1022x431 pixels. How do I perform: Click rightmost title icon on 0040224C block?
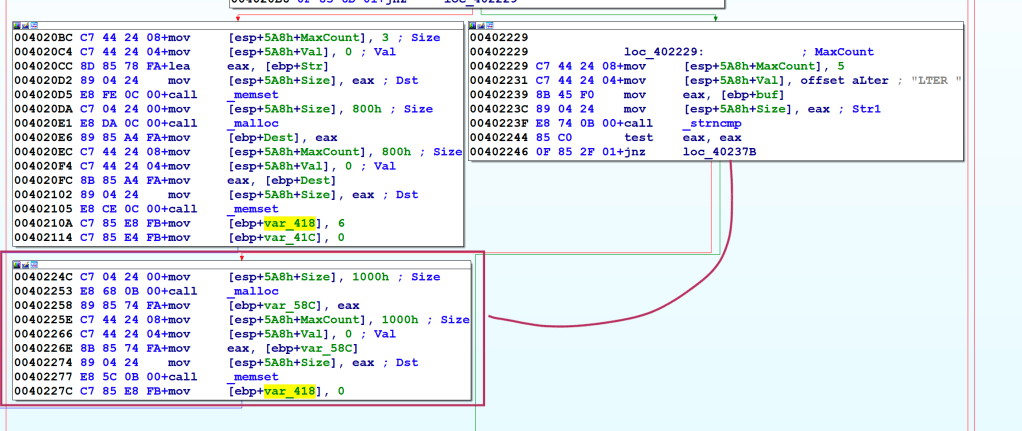point(33,263)
